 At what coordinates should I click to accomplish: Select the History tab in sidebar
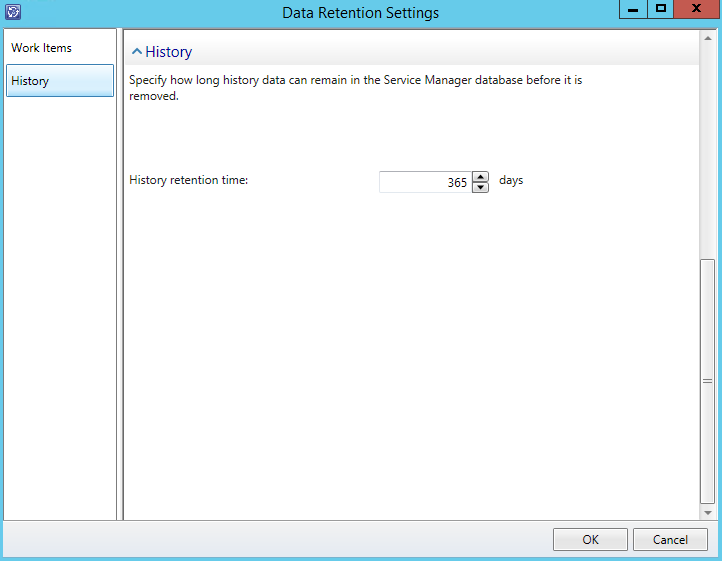click(x=60, y=81)
